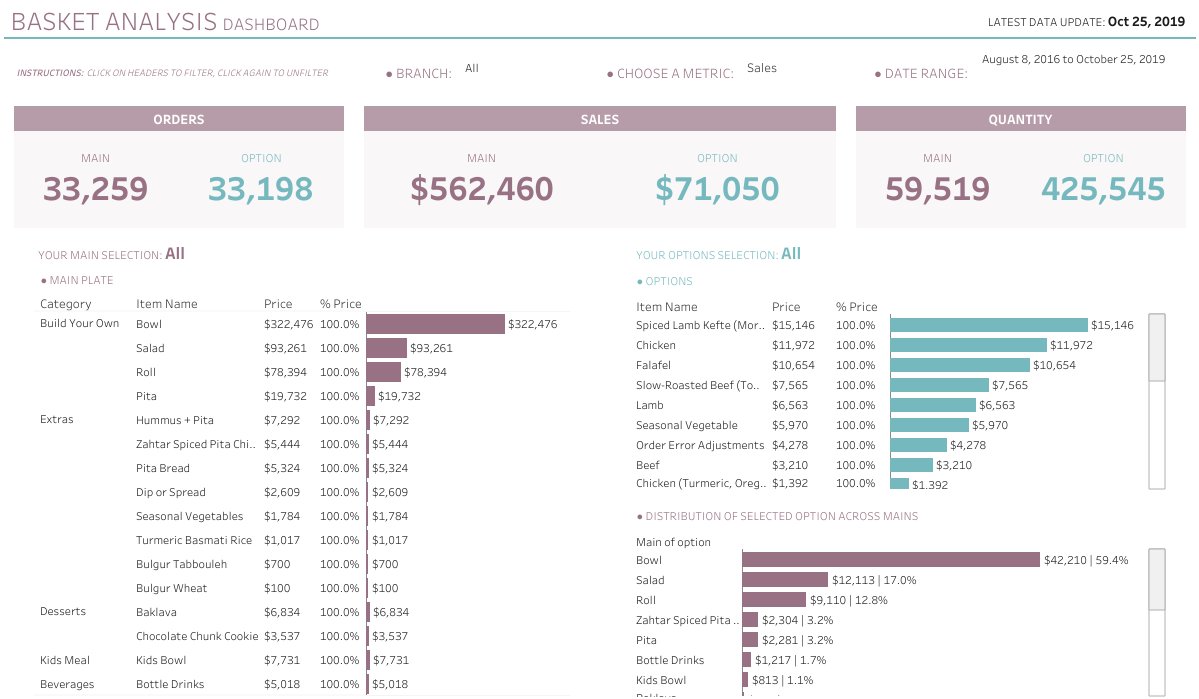Viewport: 1199px width, 699px height.
Task: Select Chicken (Turmeric, Oreg.. option
Action: pyautogui.click(x=700, y=483)
